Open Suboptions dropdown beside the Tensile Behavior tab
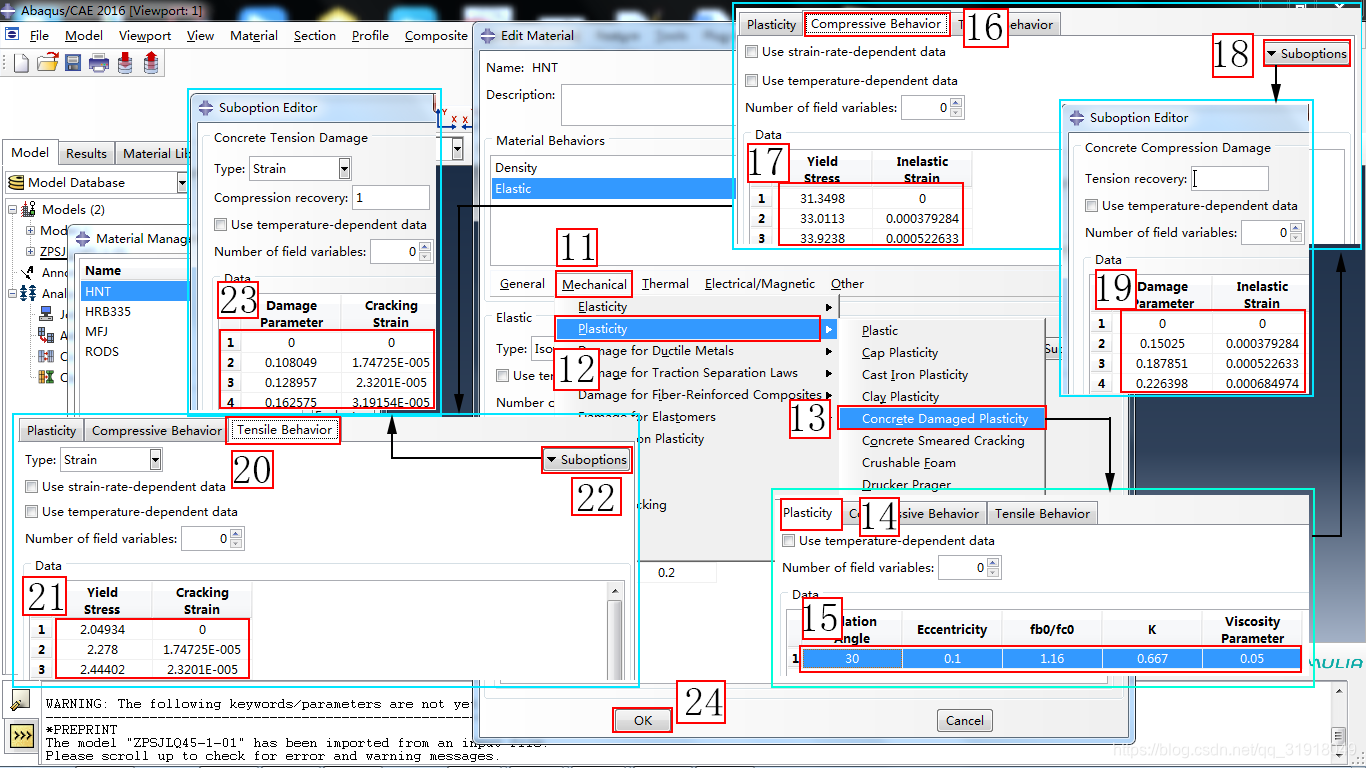This screenshot has height=768, width=1366. coord(586,460)
